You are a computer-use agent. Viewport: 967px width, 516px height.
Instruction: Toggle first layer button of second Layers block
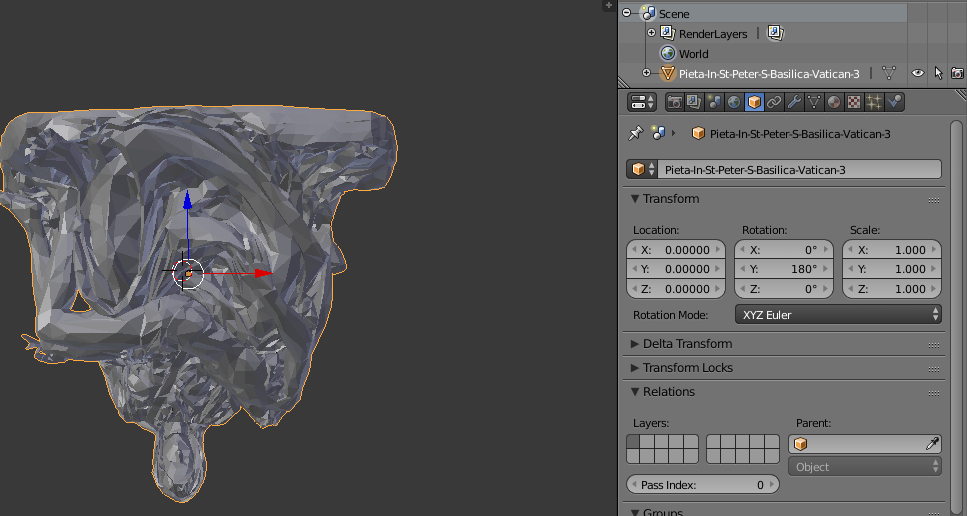(x=714, y=442)
